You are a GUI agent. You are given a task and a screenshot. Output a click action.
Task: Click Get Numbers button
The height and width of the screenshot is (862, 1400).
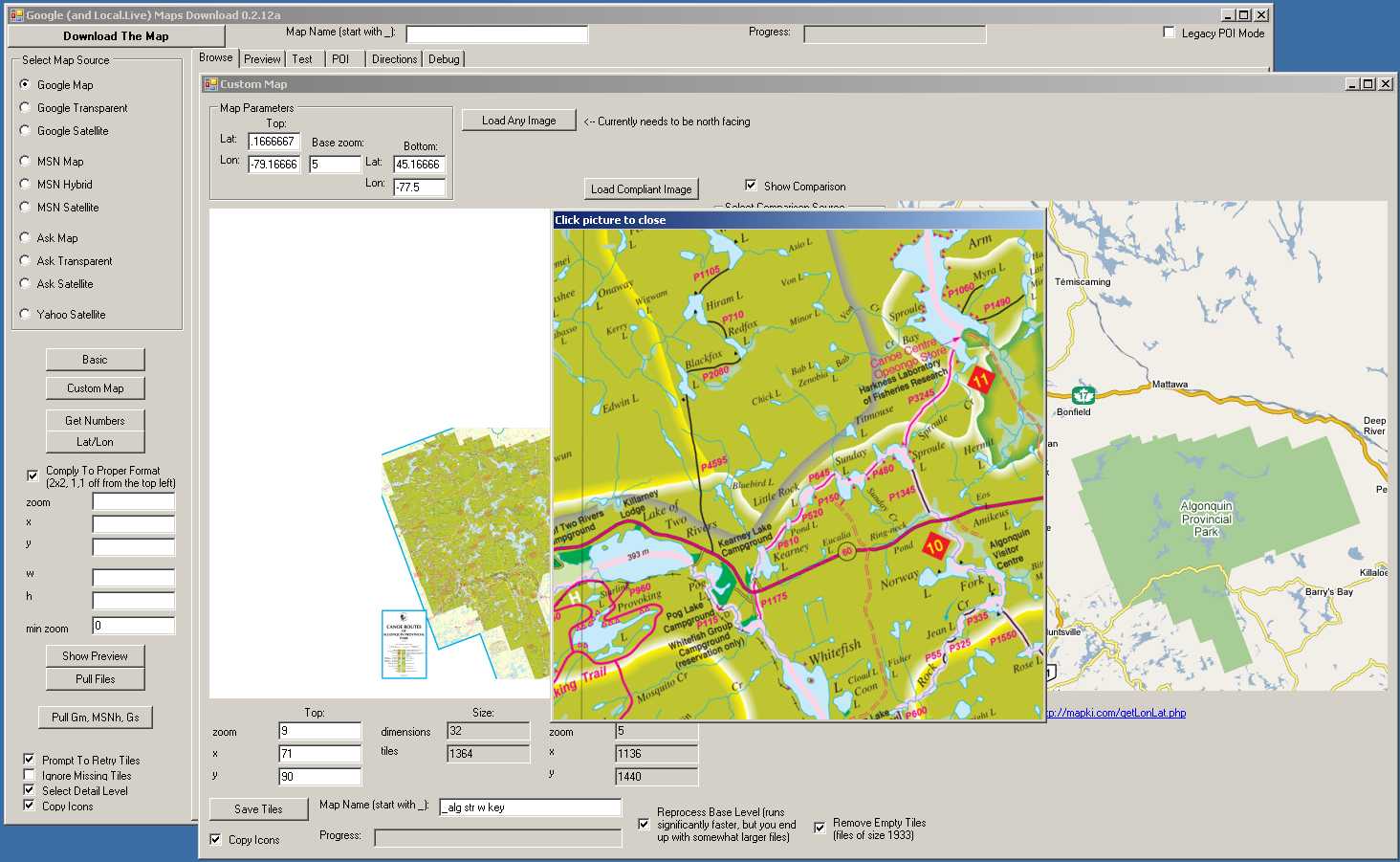95,421
